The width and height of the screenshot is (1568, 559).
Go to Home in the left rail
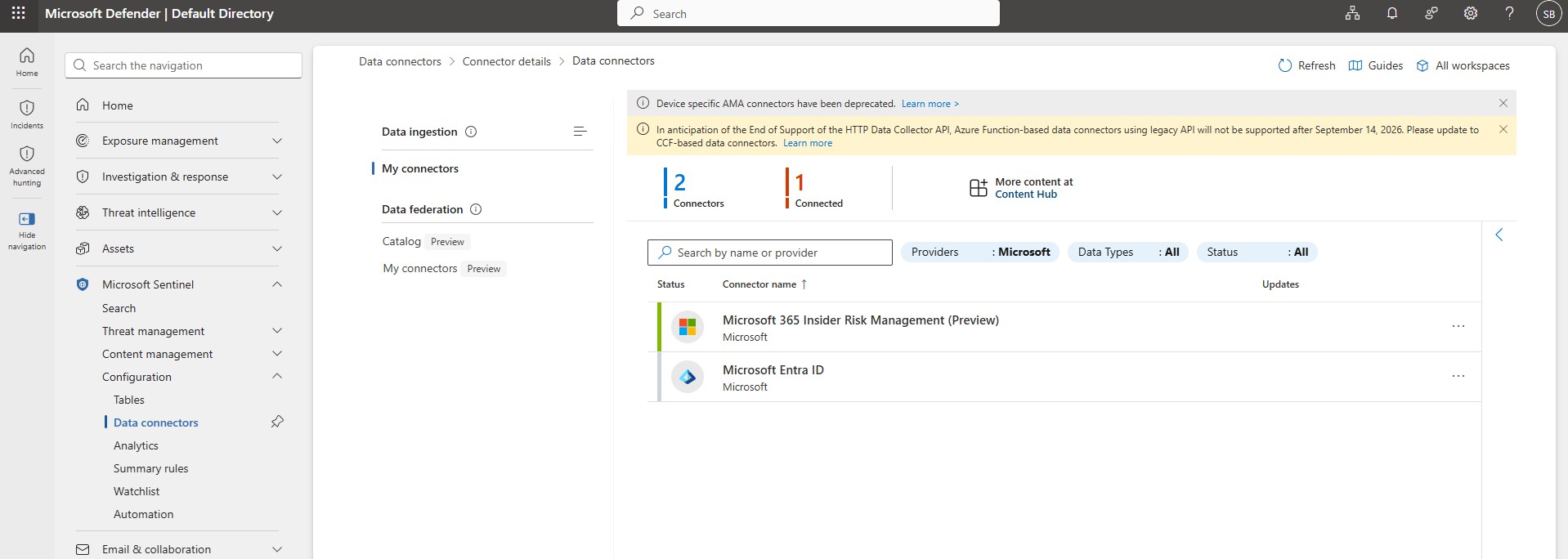coord(27,61)
